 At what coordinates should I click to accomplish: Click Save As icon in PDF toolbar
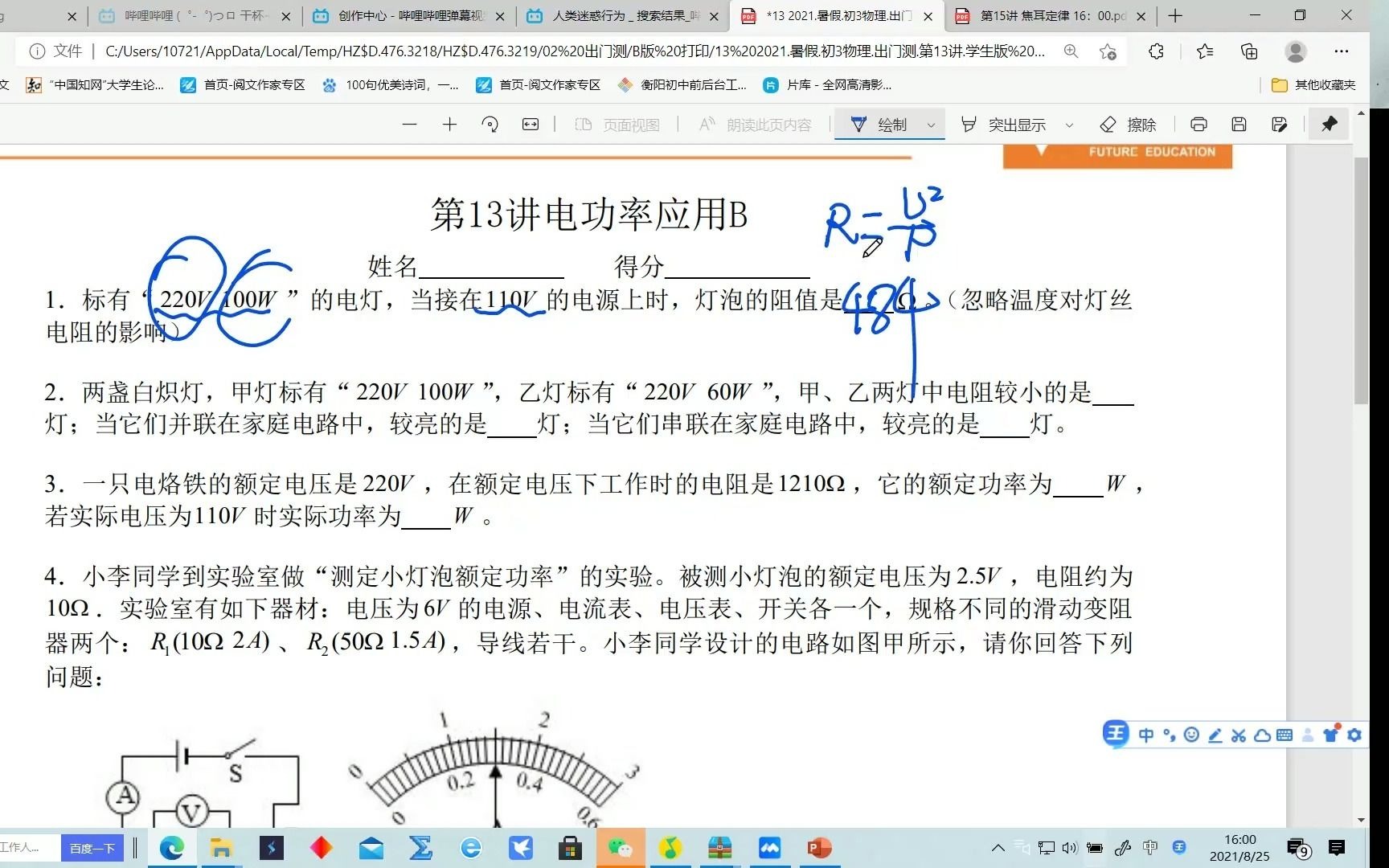1279,125
